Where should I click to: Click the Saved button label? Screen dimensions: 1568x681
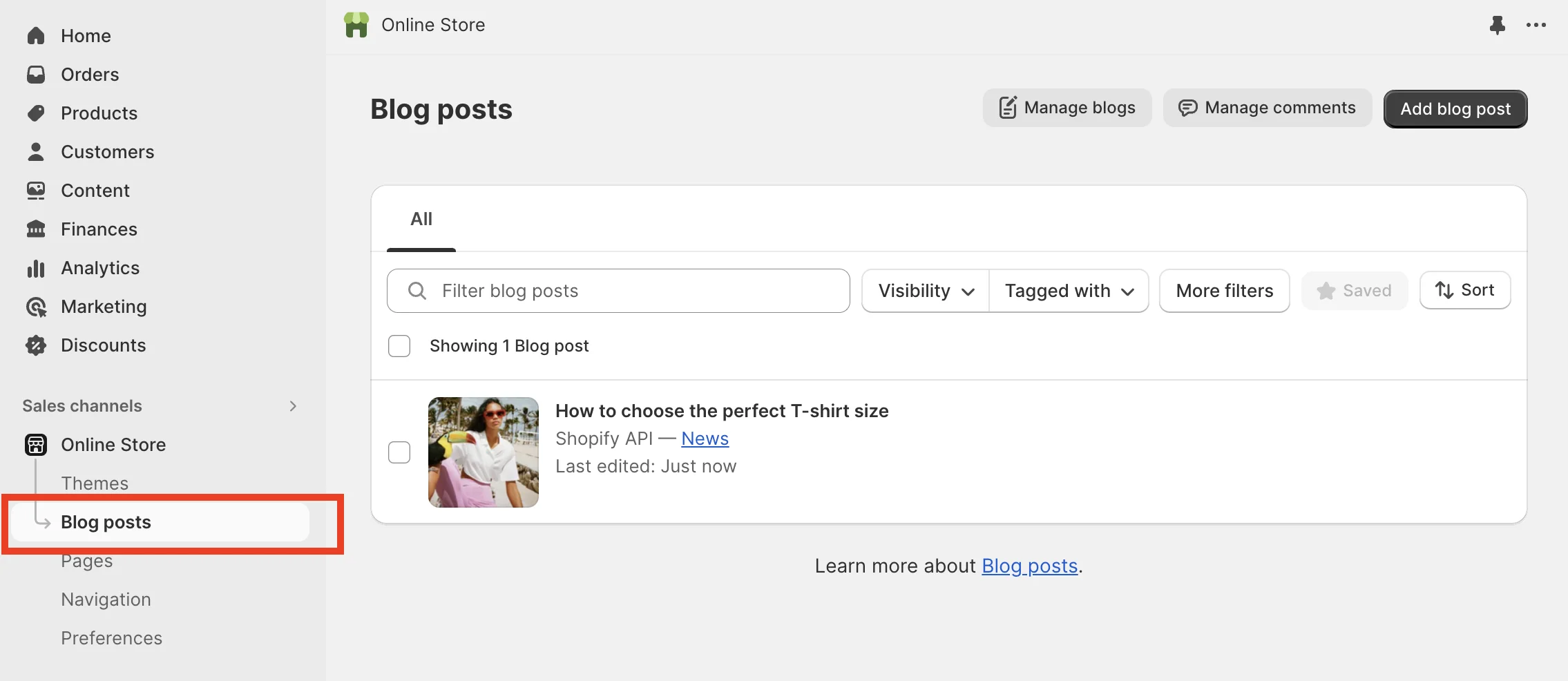[x=1367, y=291]
